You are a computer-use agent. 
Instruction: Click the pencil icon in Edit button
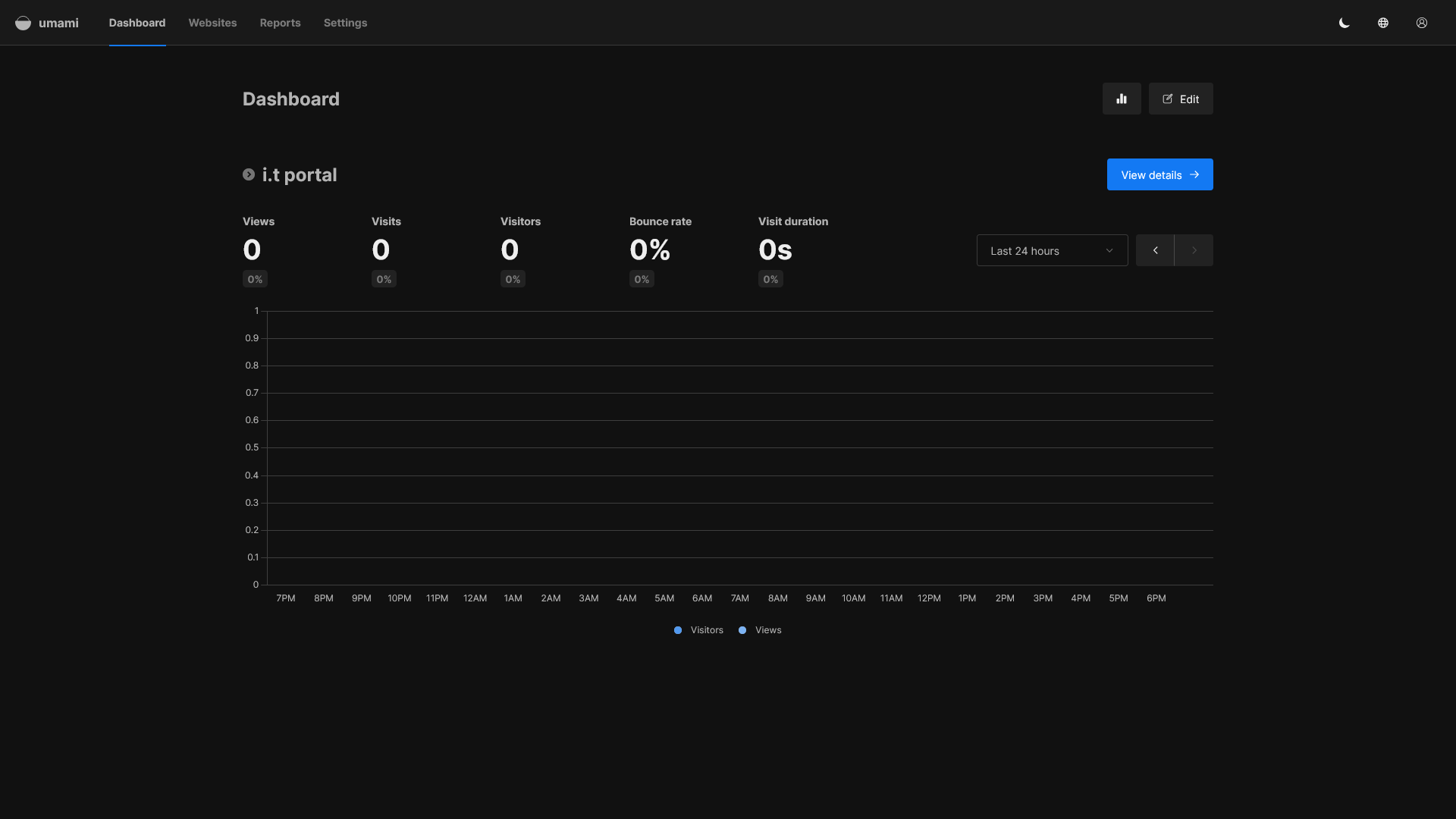pyautogui.click(x=1168, y=99)
